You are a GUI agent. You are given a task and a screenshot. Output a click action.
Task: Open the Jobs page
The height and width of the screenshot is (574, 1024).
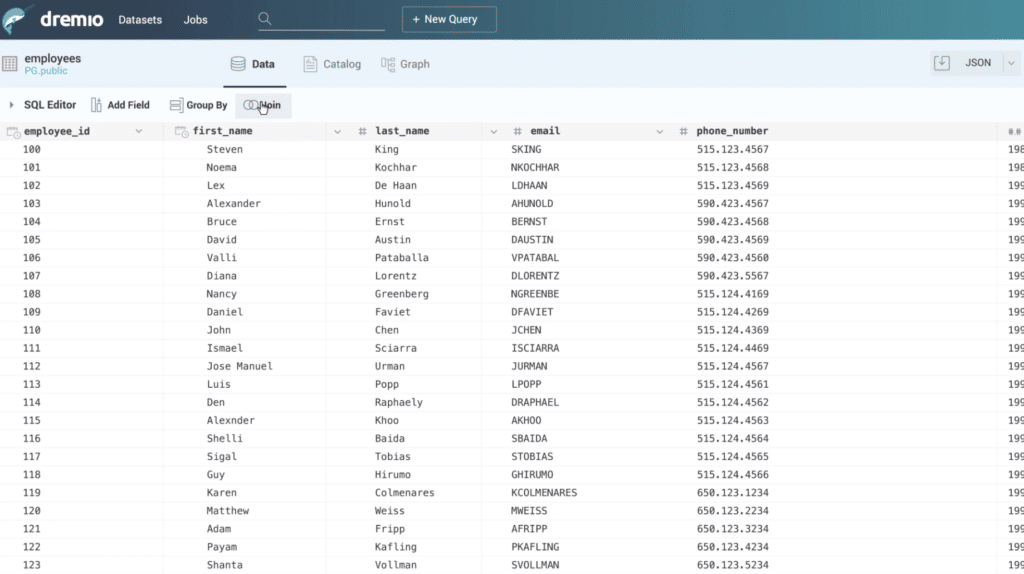(196, 20)
